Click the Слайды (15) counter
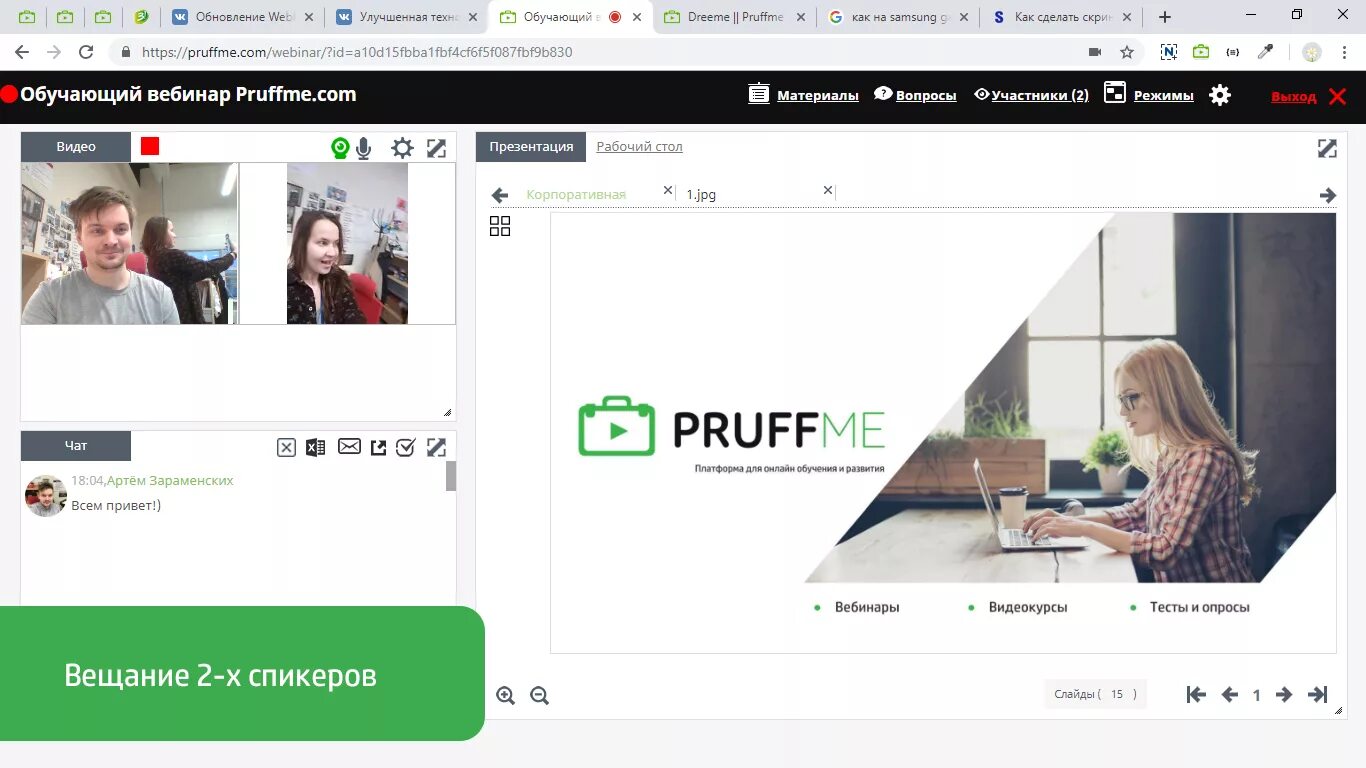This screenshot has height=768, width=1366. point(1095,694)
